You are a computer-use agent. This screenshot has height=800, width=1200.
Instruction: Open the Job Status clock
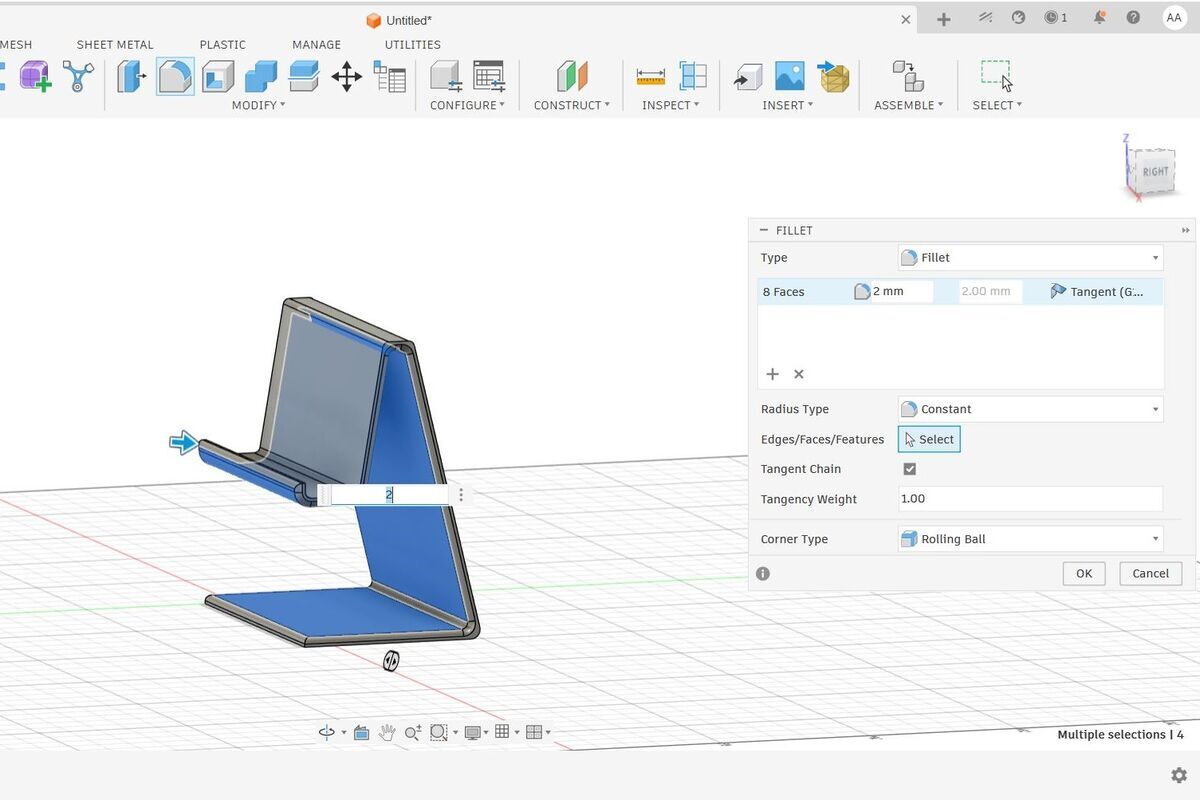click(x=1056, y=18)
